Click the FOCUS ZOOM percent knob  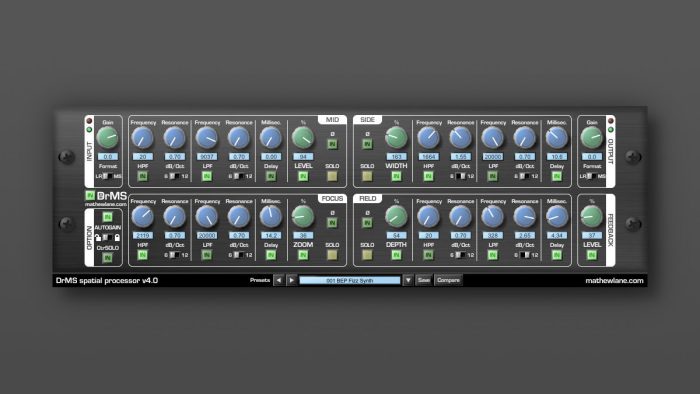tap(303, 217)
